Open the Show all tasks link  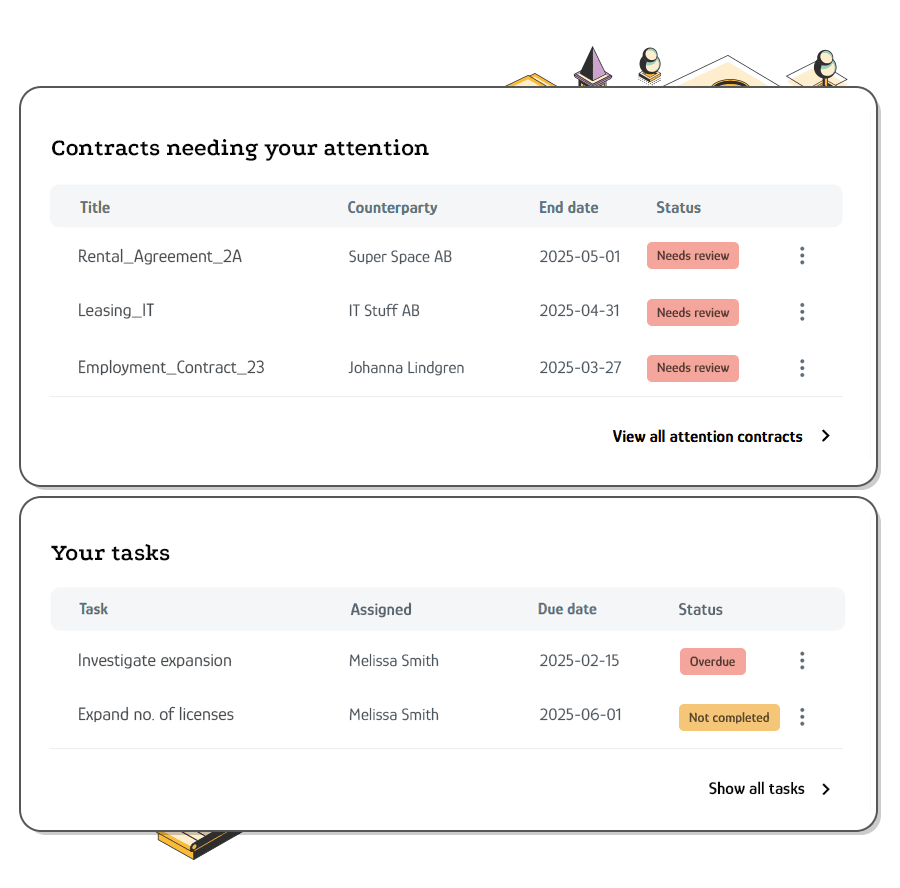click(x=756, y=789)
